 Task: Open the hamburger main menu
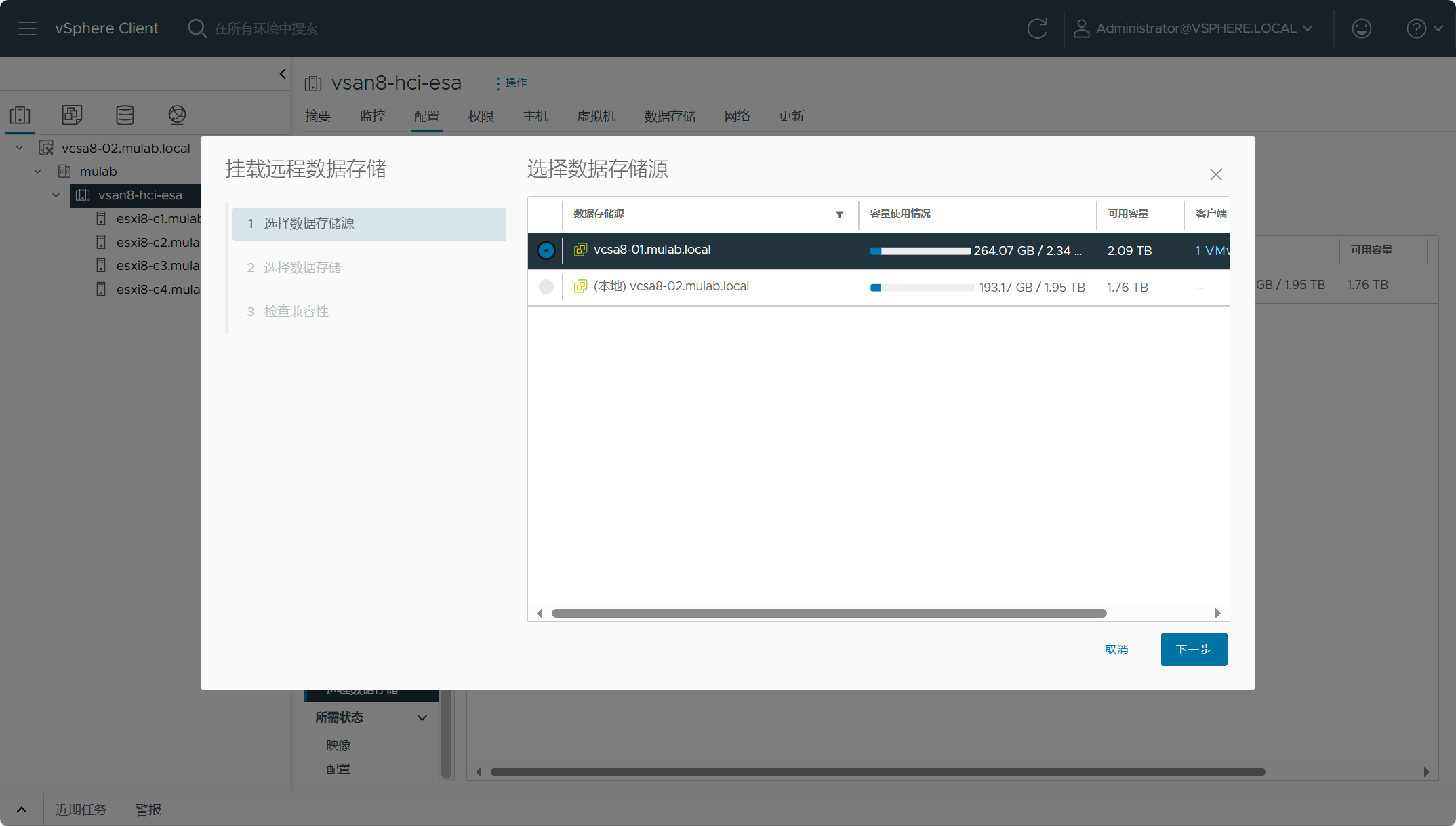pos(27,28)
